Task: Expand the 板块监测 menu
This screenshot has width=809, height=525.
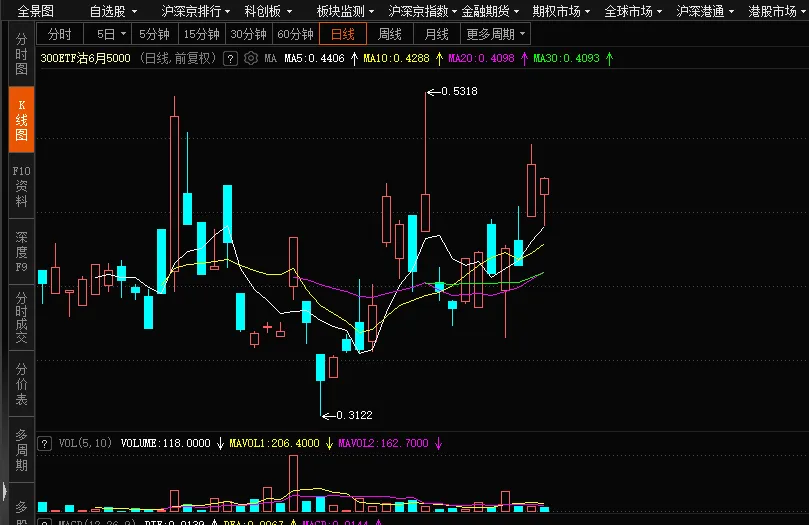Action: tap(345, 11)
